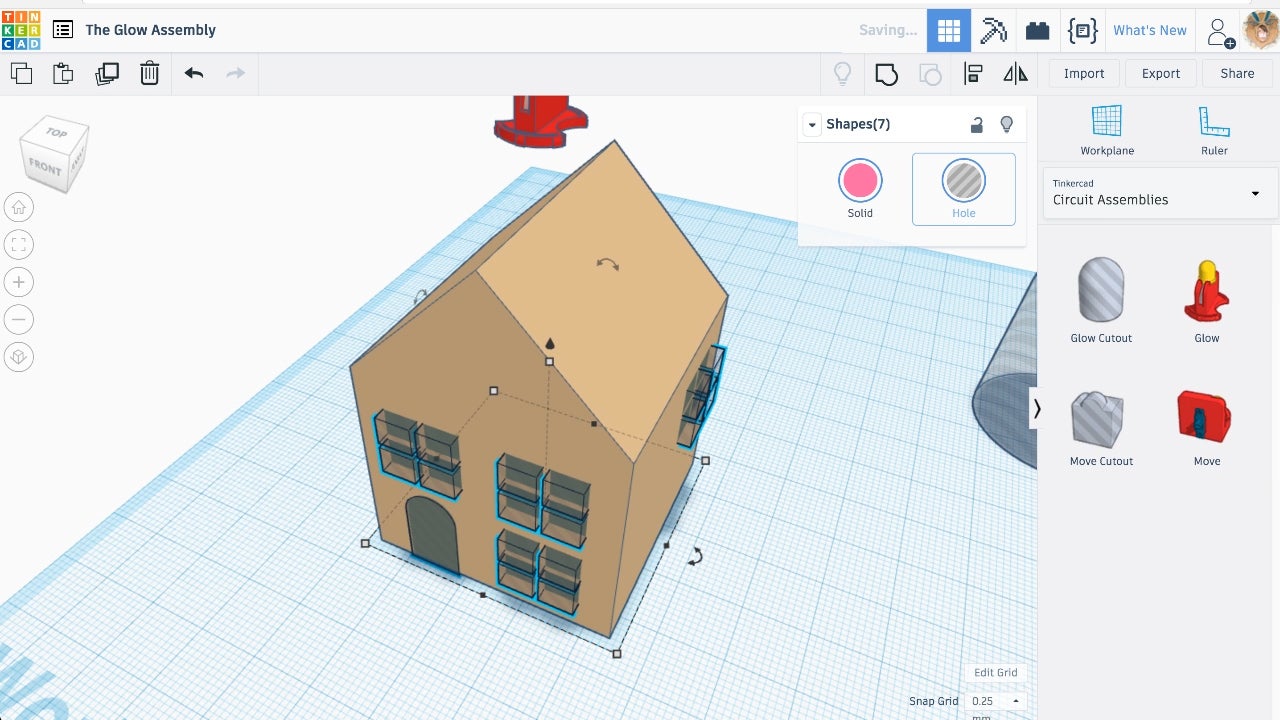Collapse the Shapes(7) inspector panel
Image resolution: width=1280 pixels, height=720 pixels.
pyautogui.click(x=812, y=125)
